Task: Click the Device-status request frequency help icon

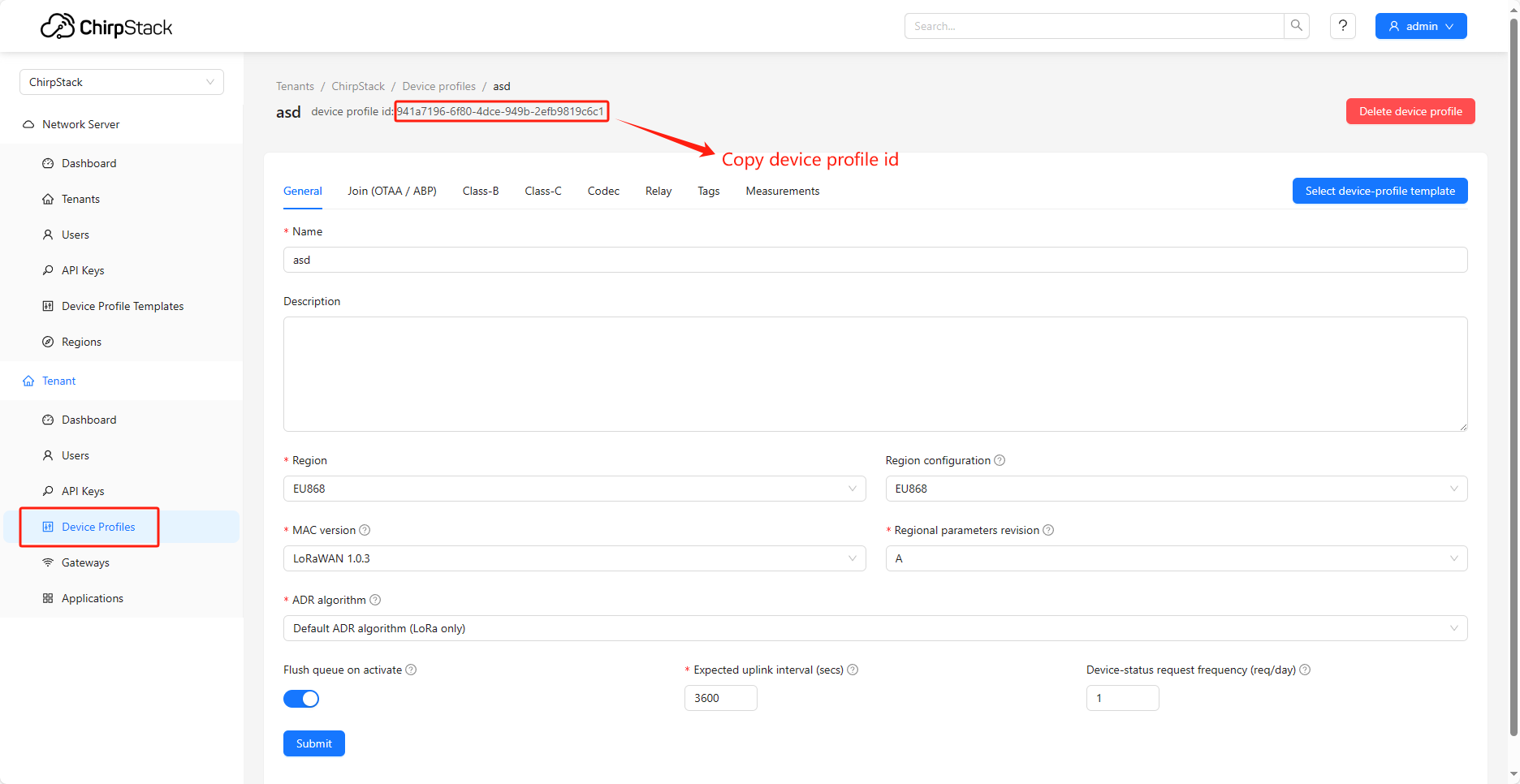Action: click(1305, 670)
